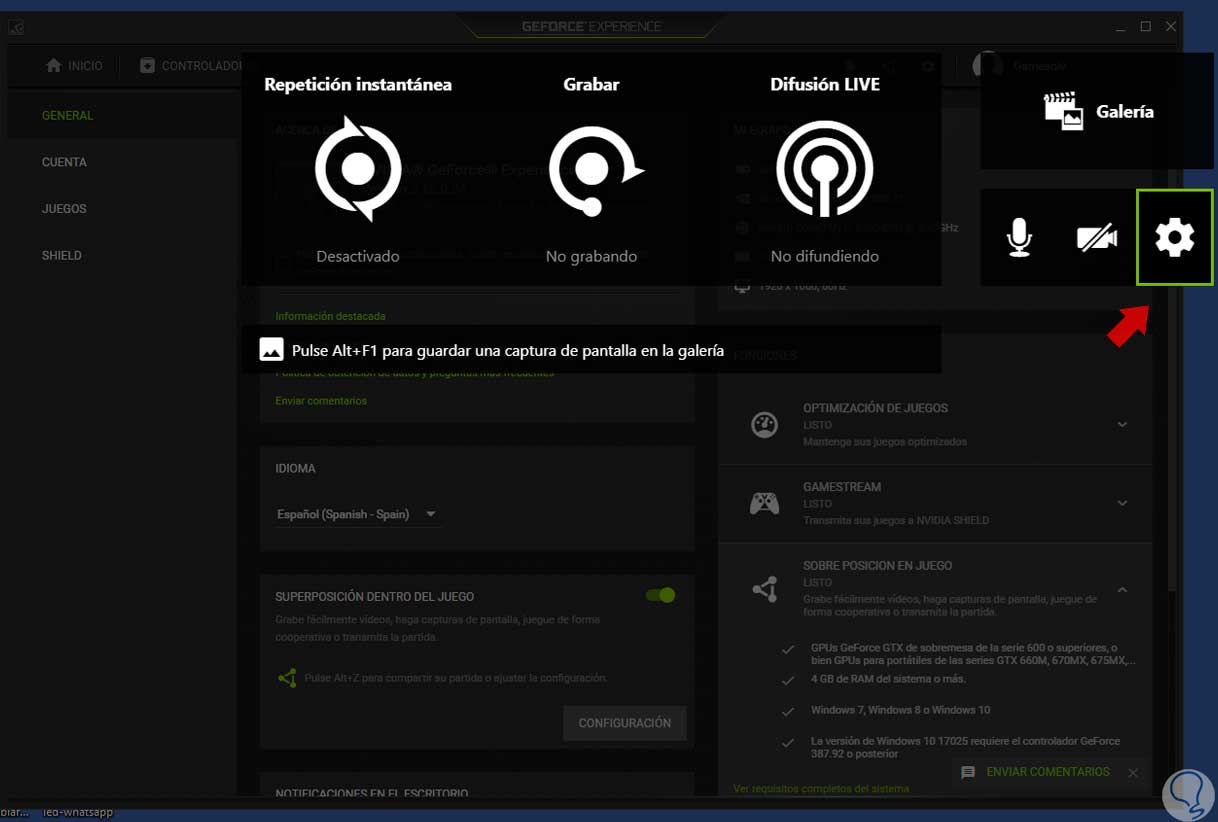Open the Galería gallery
Screen dimensions: 1218x822
[1097, 111]
